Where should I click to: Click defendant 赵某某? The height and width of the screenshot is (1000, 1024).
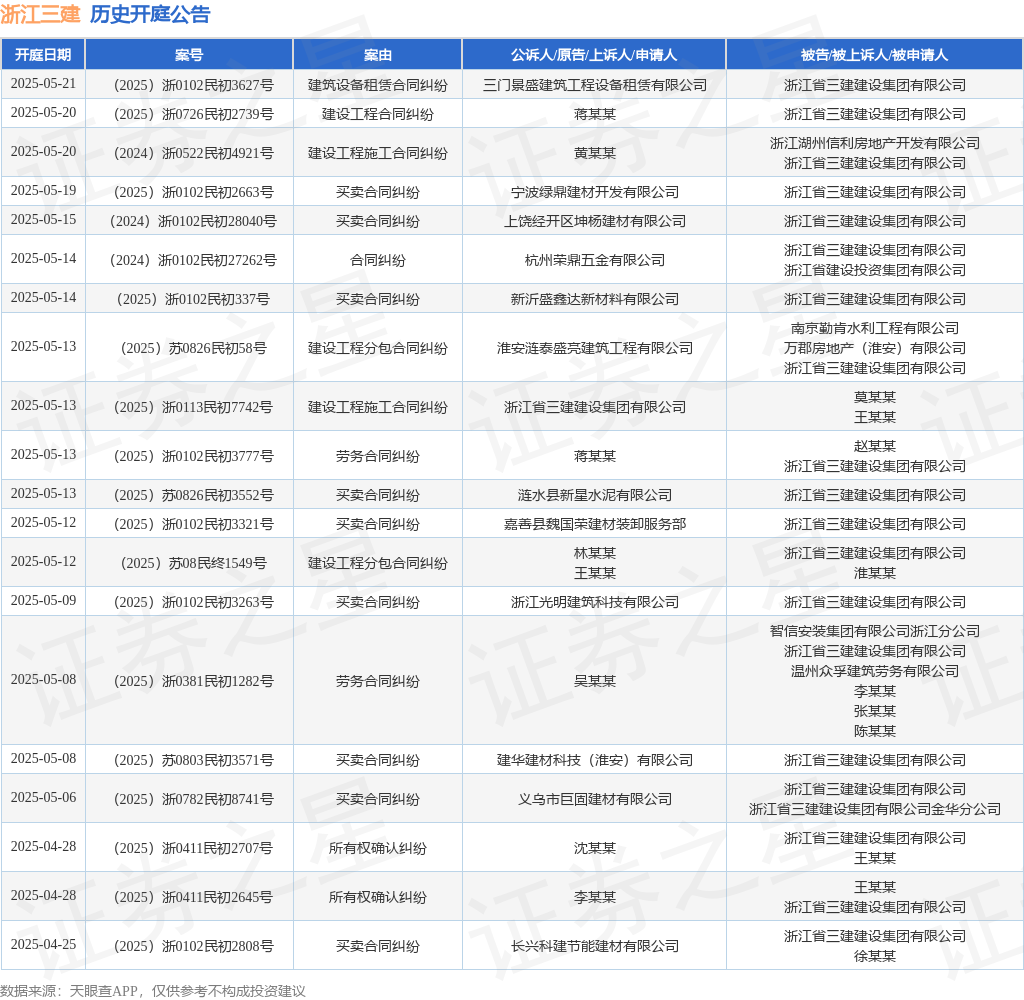pyautogui.click(x=874, y=447)
